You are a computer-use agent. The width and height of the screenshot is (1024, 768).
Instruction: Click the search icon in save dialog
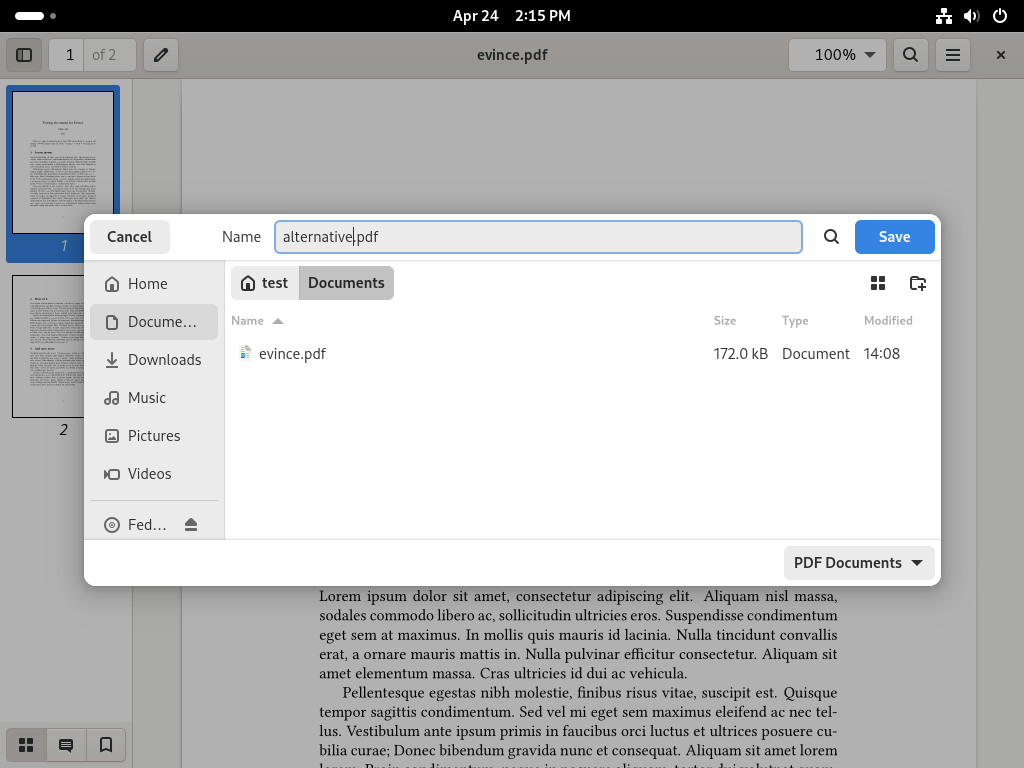click(831, 237)
